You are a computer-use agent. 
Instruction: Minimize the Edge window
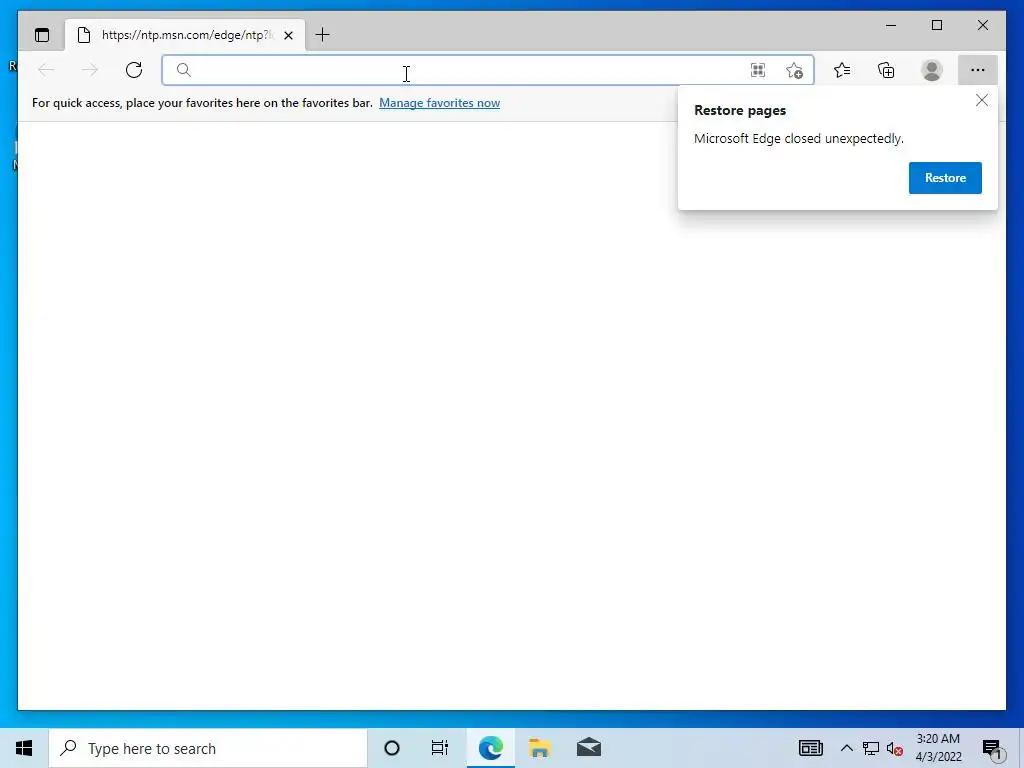[x=891, y=25]
